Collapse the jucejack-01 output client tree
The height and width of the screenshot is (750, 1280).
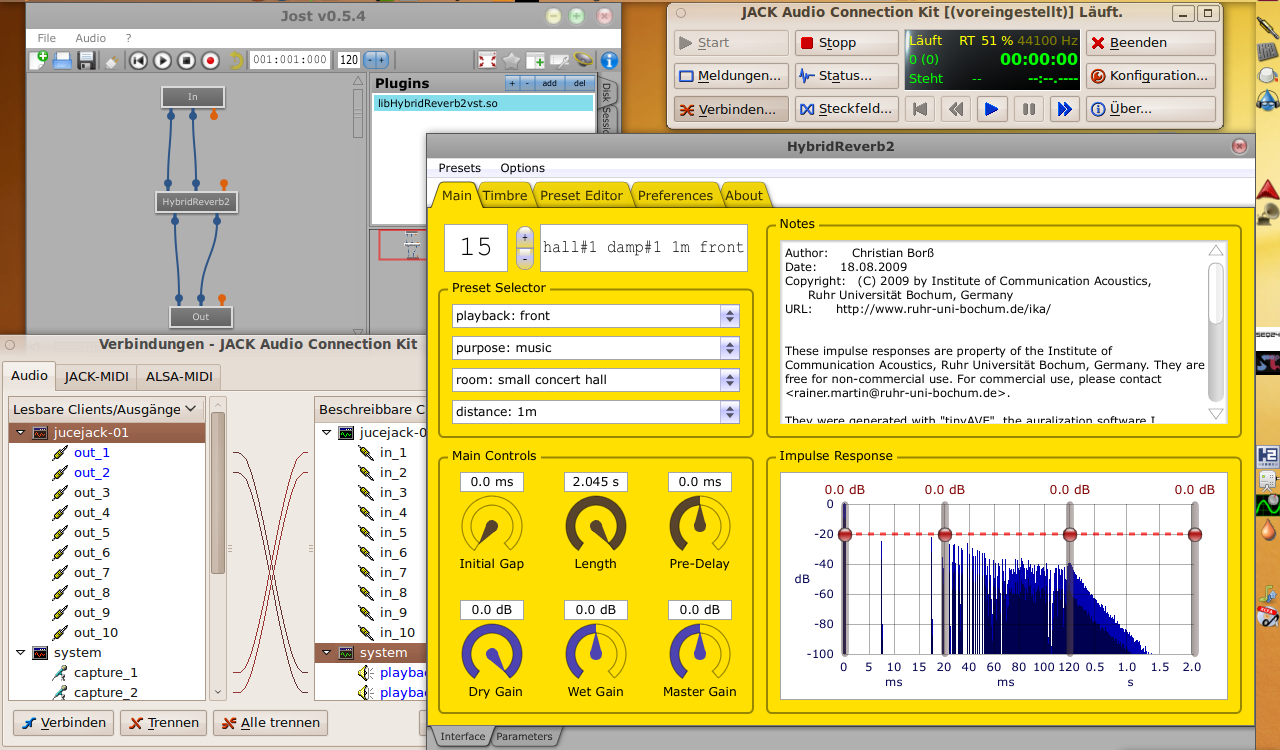pos(21,433)
